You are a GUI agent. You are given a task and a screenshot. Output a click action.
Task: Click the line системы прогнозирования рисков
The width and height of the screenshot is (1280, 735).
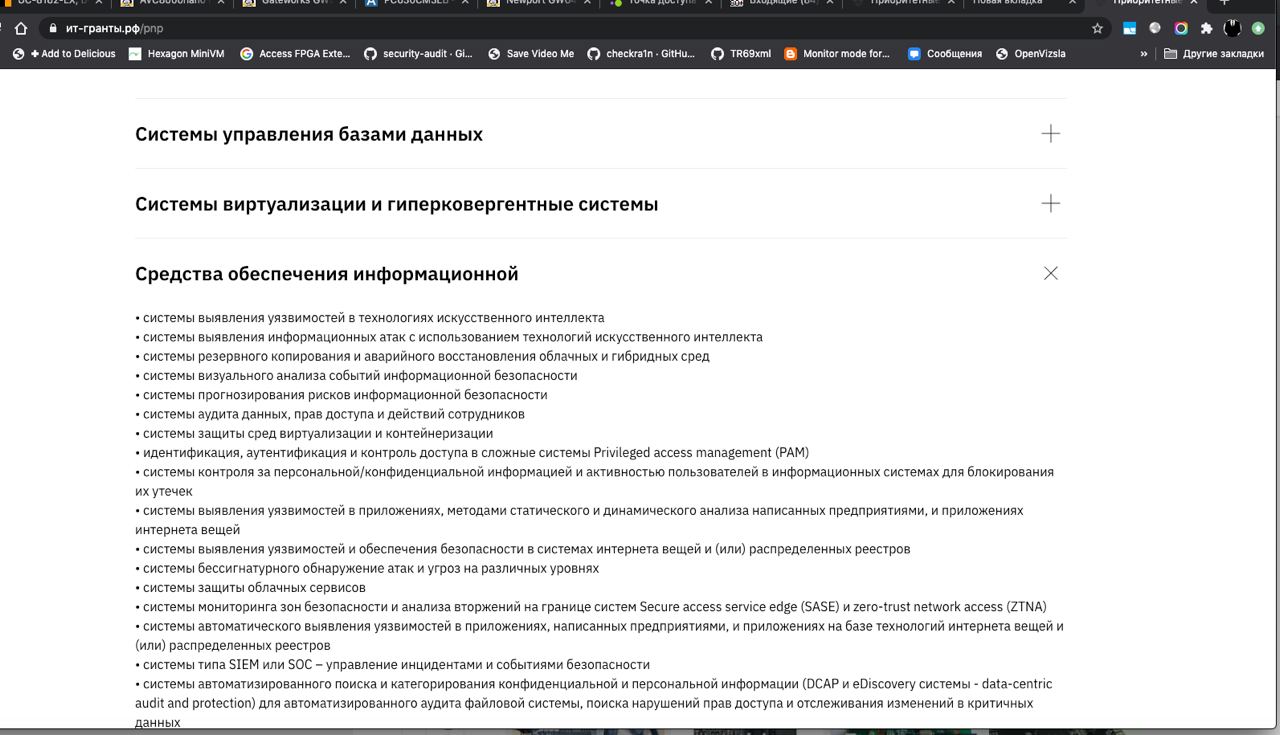click(x=341, y=395)
